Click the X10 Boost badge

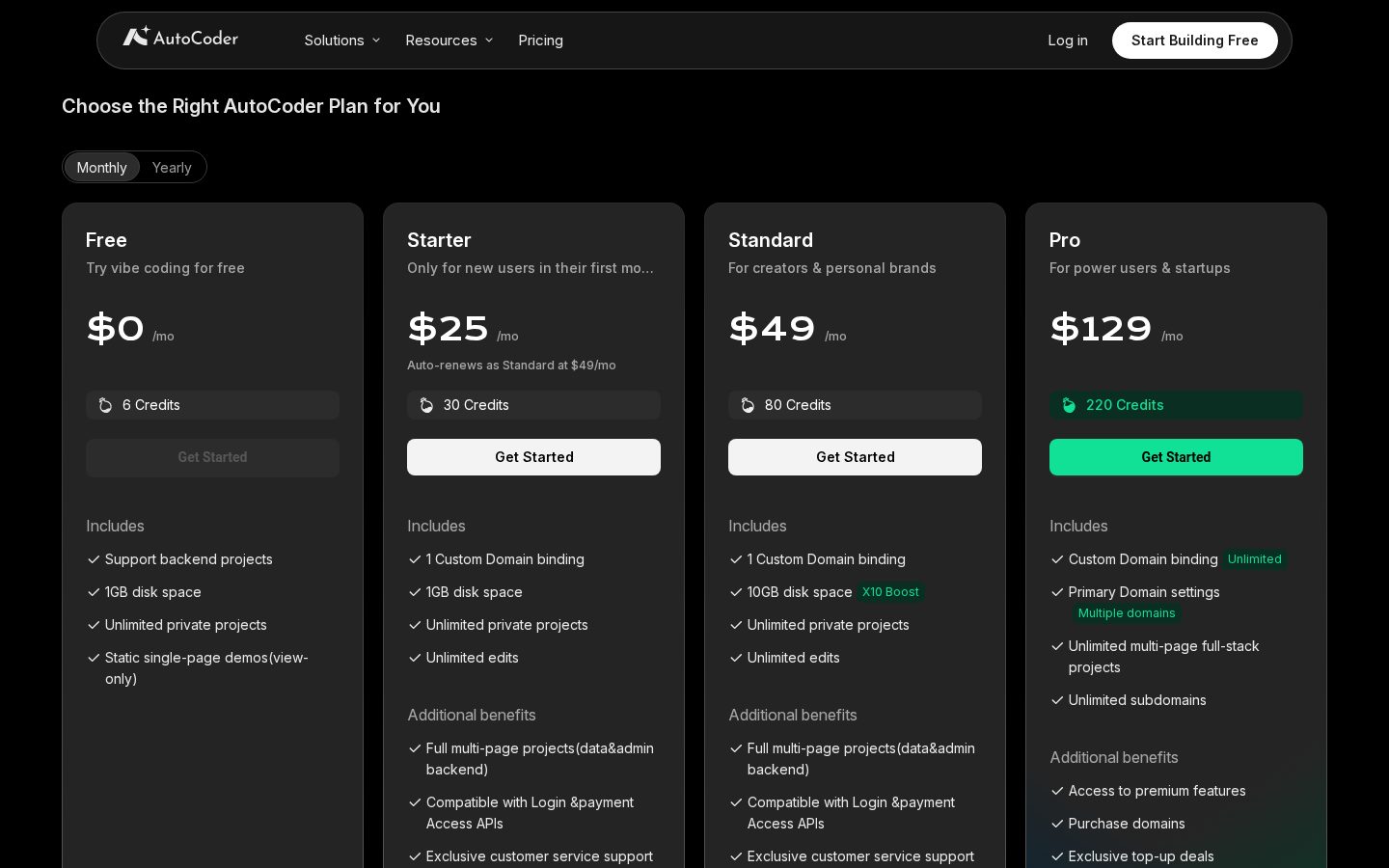(x=890, y=592)
